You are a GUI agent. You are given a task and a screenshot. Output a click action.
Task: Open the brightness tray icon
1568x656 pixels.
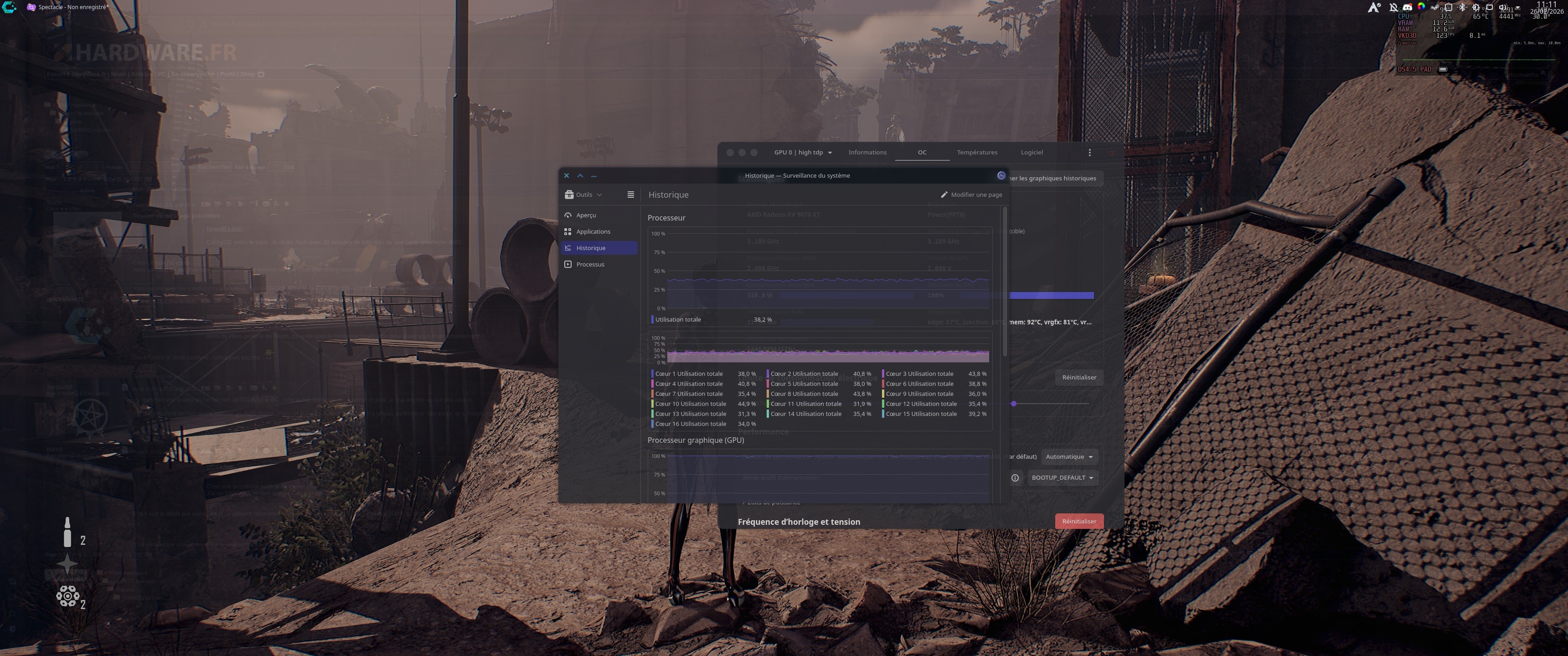point(1476,7)
